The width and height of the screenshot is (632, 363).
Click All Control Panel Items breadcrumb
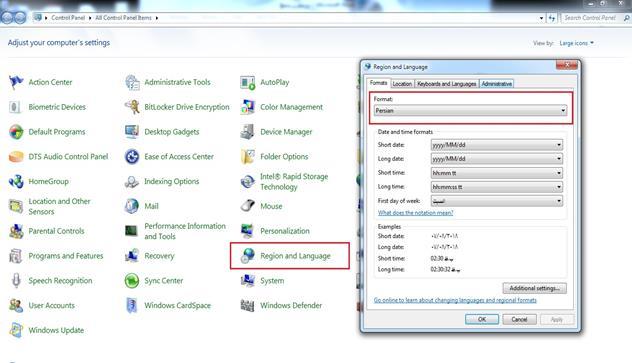(123, 18)
